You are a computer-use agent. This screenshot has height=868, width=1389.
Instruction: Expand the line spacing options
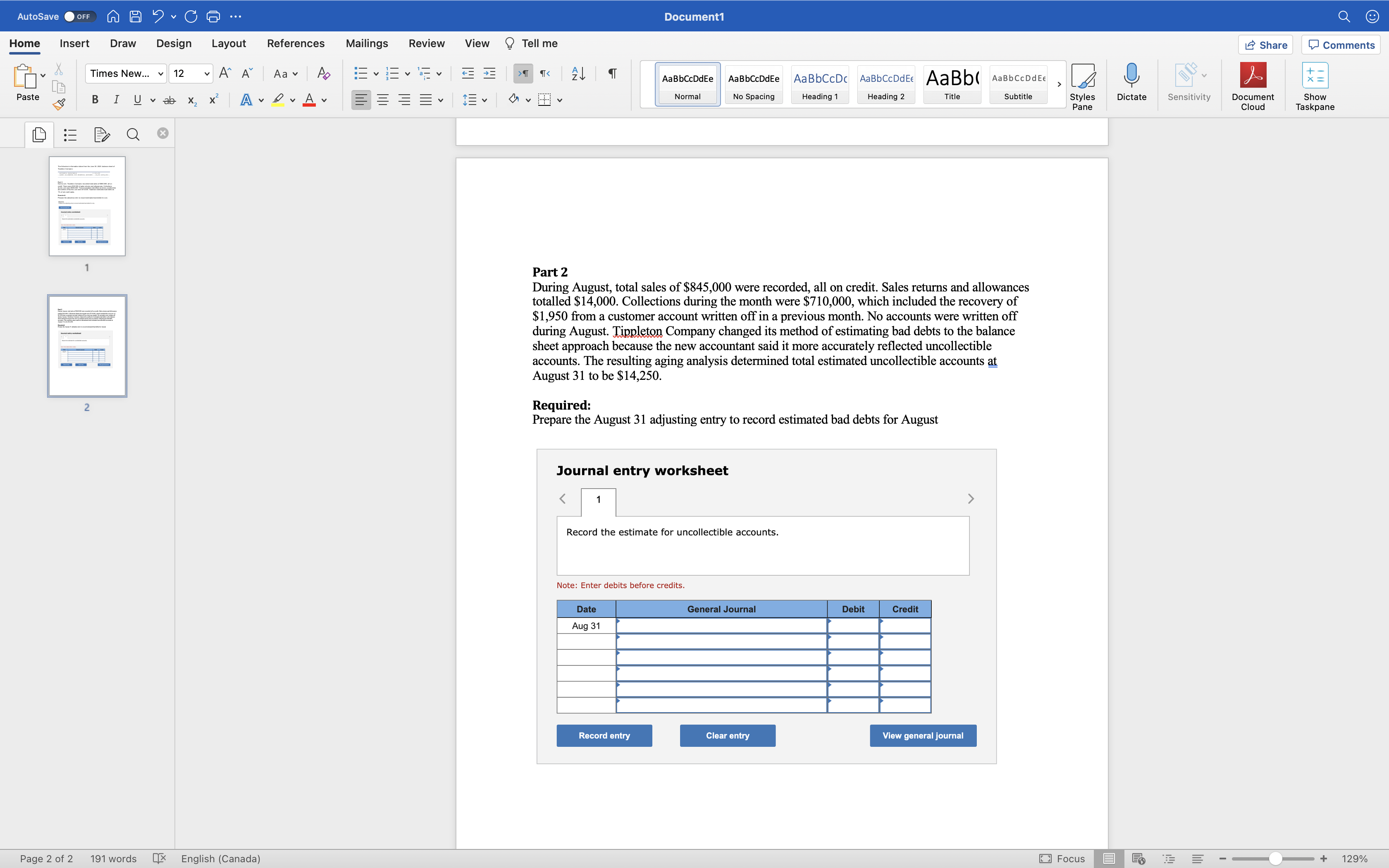(x=485, y=99)
